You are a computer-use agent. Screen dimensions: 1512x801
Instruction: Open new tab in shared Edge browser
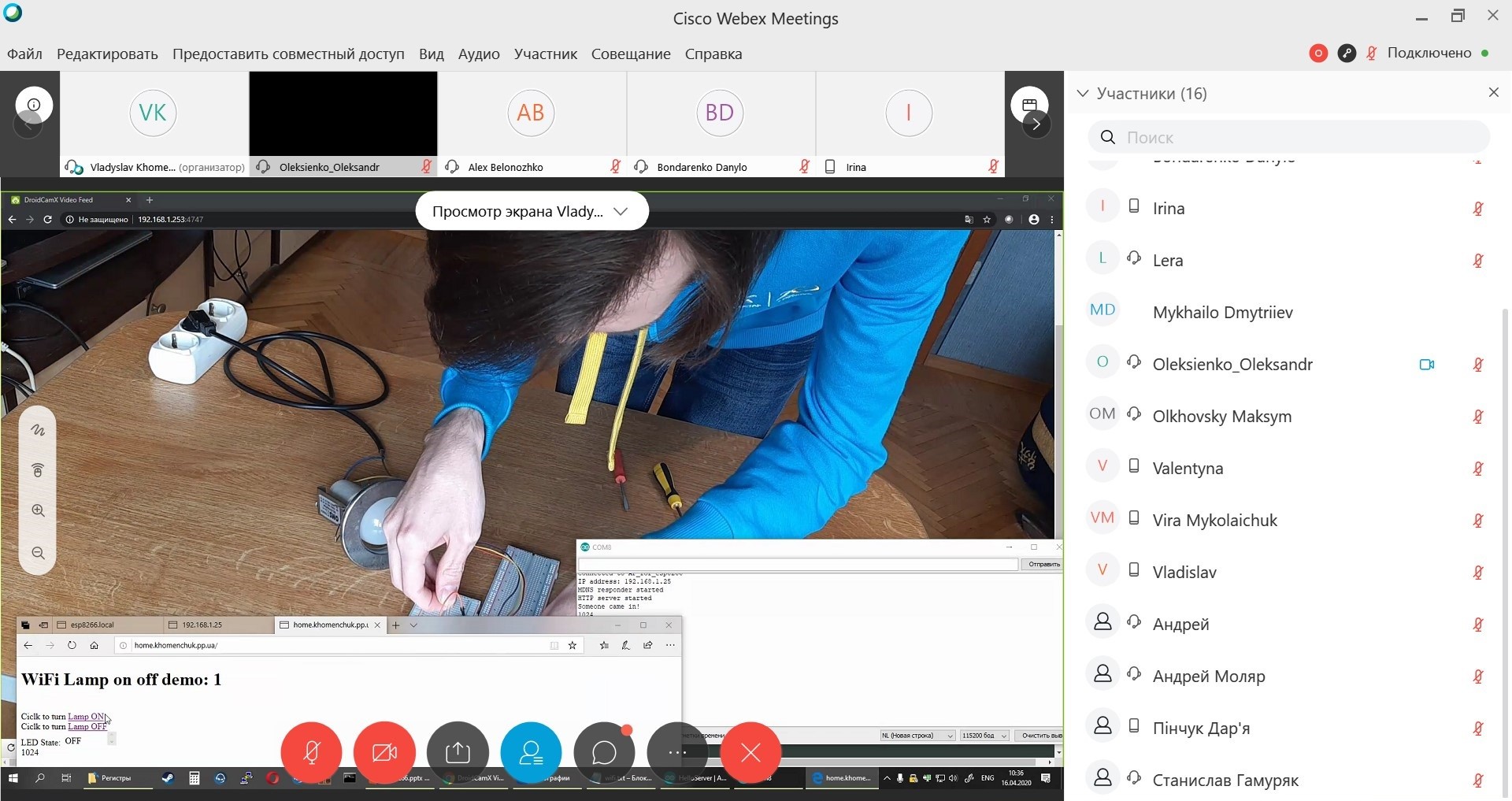[x=396, y=625]
